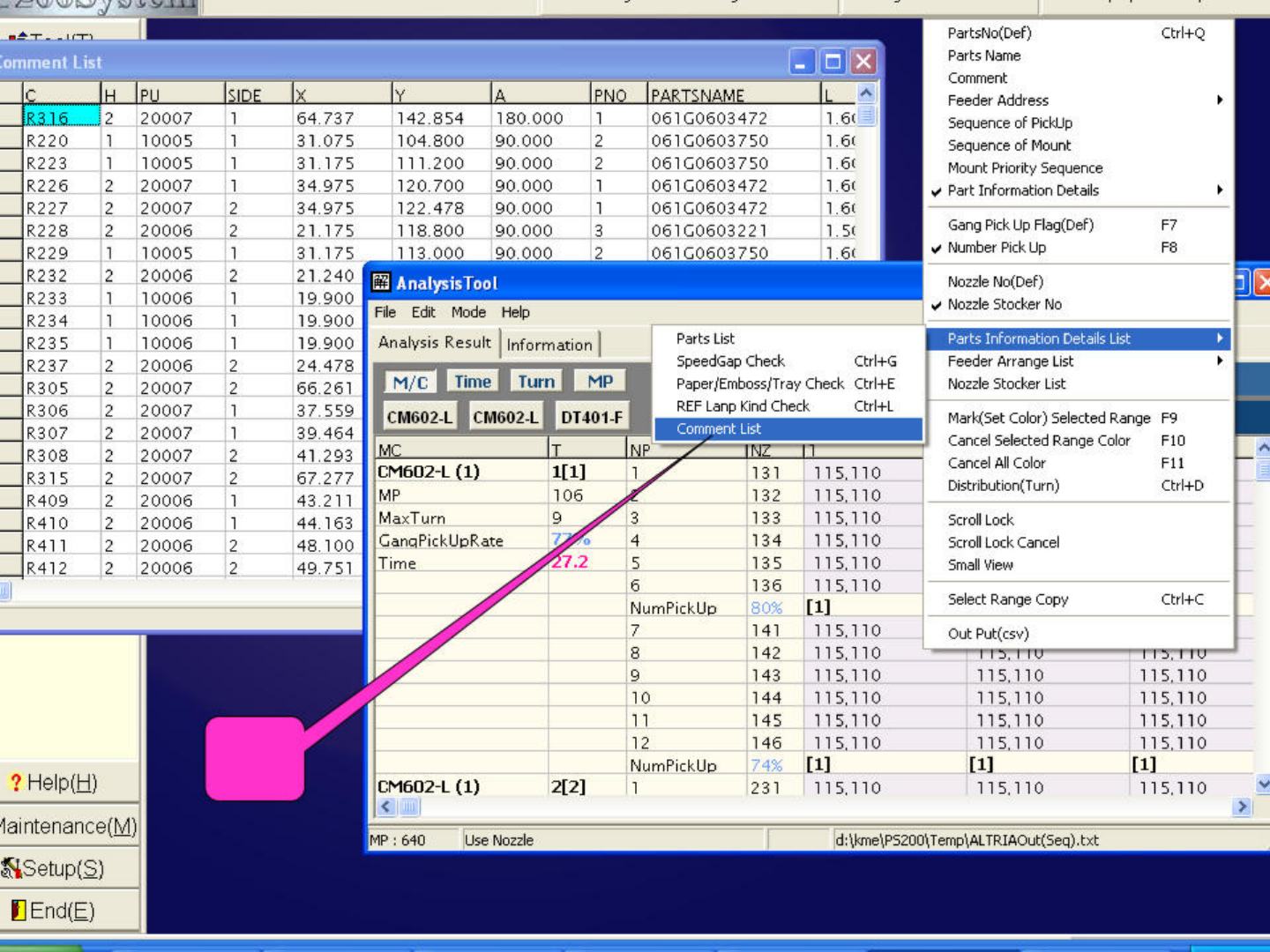1270x952 pixels.
Task: Toggle the Nozzle Stocker No option
Action: coord(1004,304)
